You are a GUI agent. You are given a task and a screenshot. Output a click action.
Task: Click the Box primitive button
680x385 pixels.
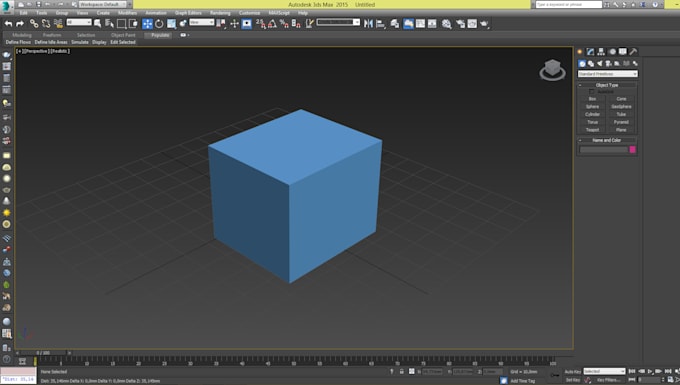coord(592,99)
